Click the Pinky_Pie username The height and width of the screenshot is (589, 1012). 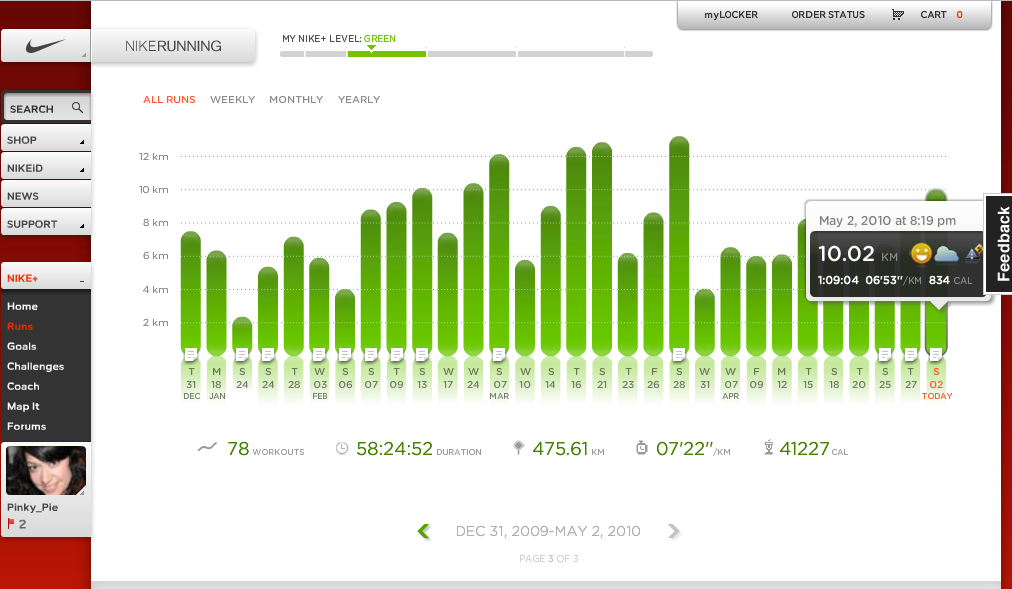[x=32, y=507]
